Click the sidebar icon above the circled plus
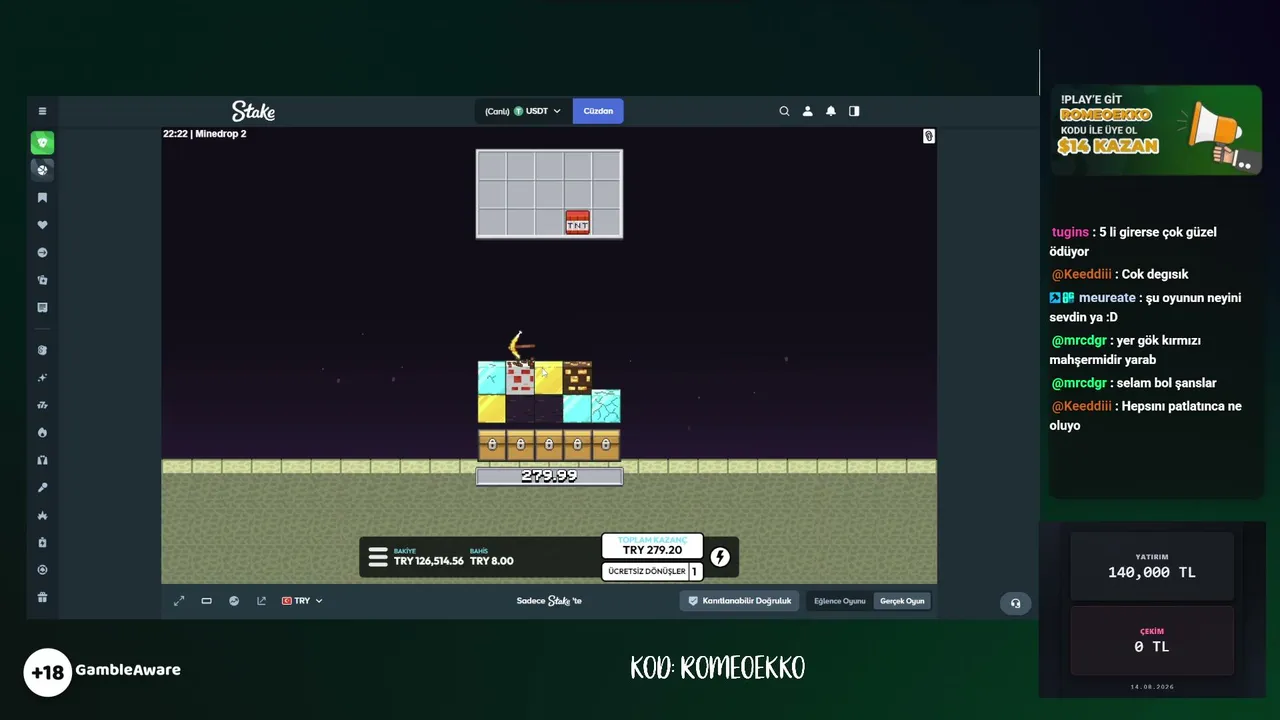The image size is (1280, 720). click(42, 542)
